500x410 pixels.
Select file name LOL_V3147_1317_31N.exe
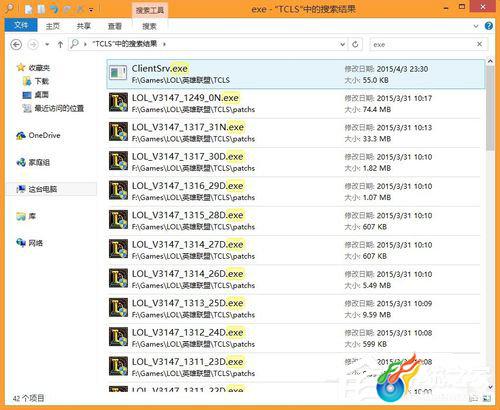[x=188, y=127]
